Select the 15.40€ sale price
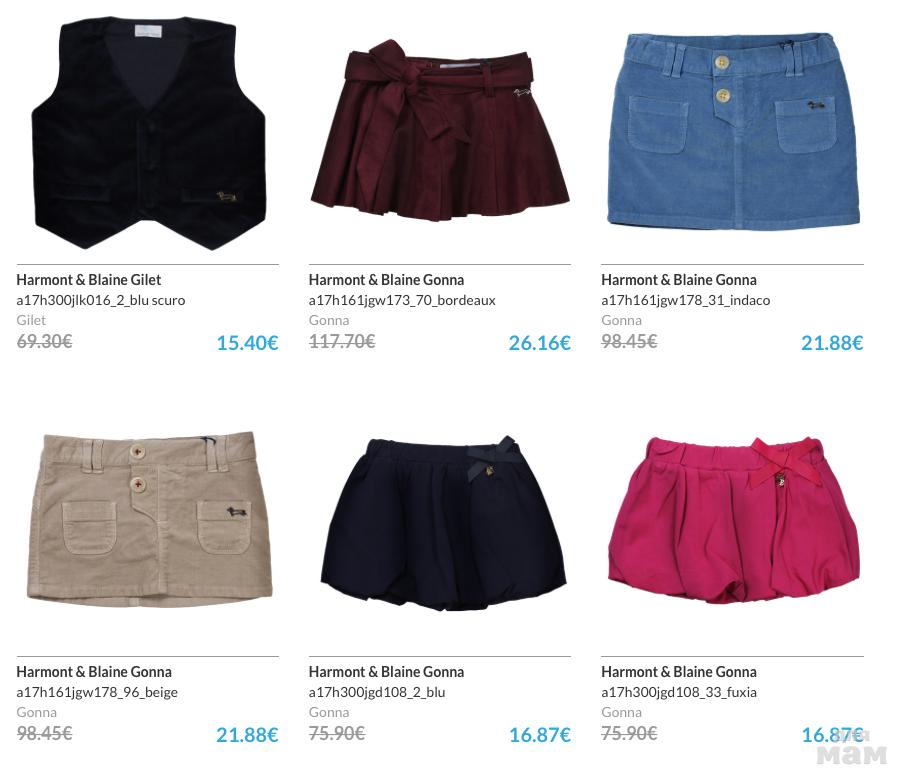The image size is (902, 779). click(x=247, y=343)
